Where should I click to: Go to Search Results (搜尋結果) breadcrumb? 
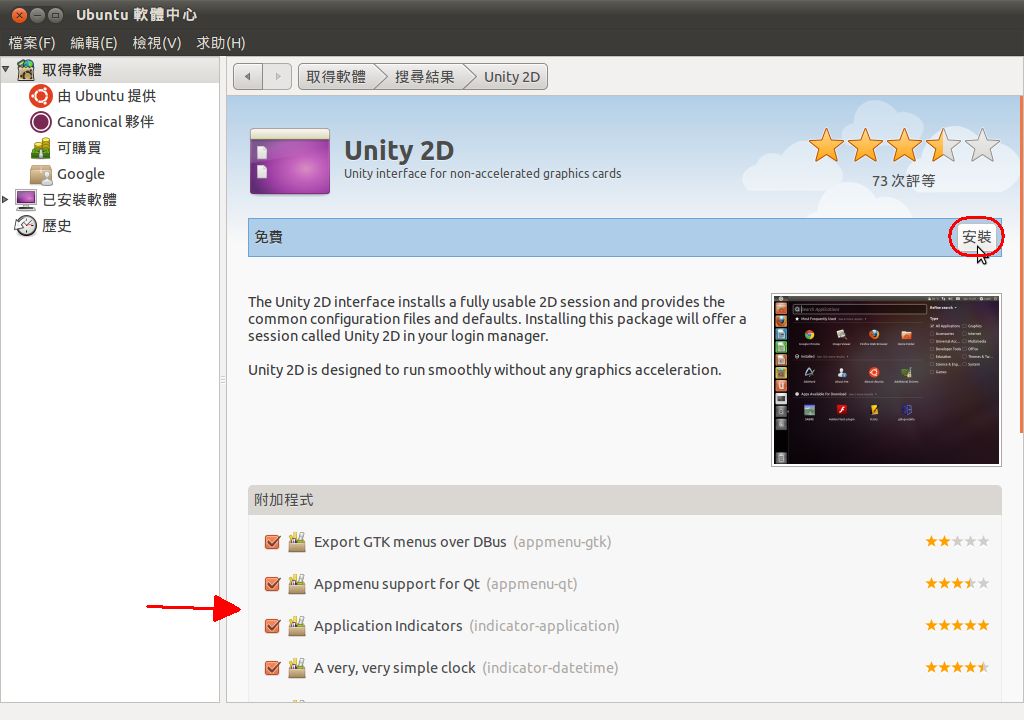point(424,76)
